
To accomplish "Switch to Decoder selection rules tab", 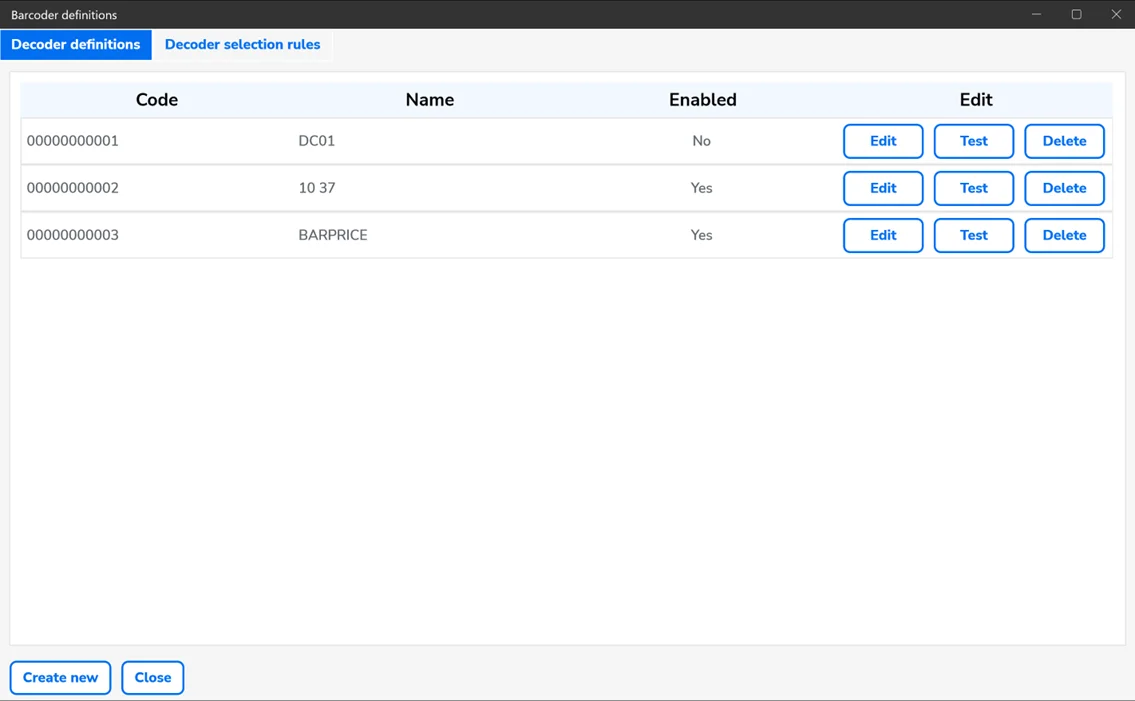I will (x=242, y=45).
